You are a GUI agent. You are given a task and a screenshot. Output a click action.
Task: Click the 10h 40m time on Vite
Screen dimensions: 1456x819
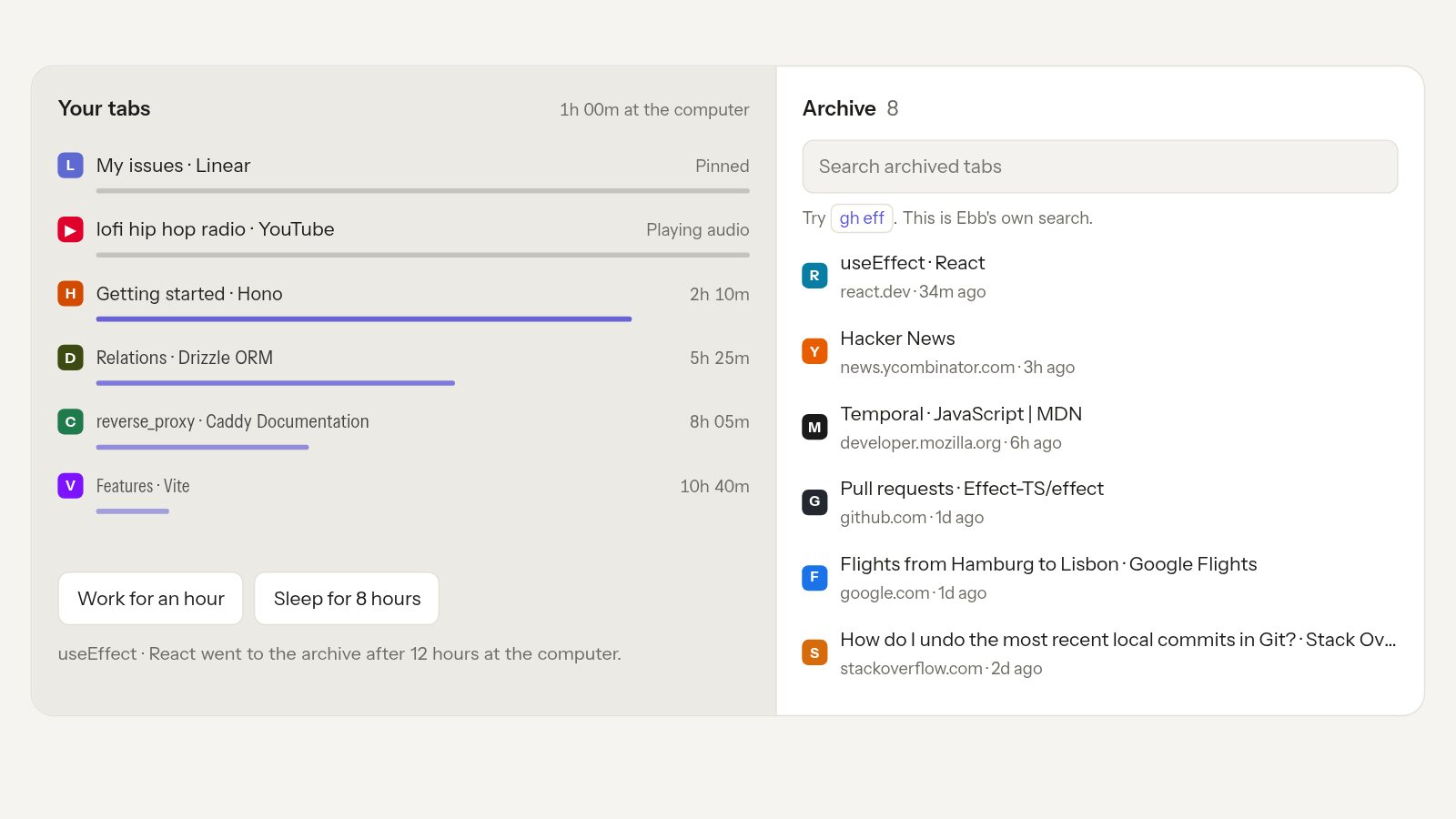point(715,486)
